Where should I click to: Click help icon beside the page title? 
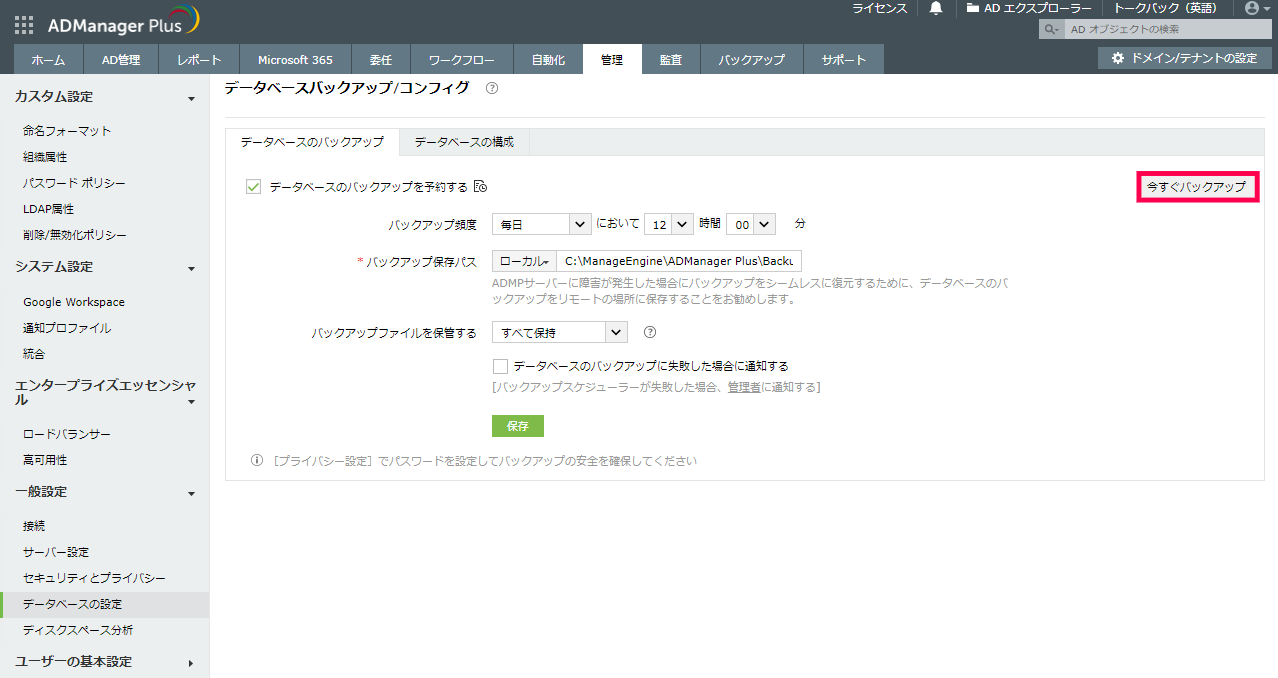(491, 88)
